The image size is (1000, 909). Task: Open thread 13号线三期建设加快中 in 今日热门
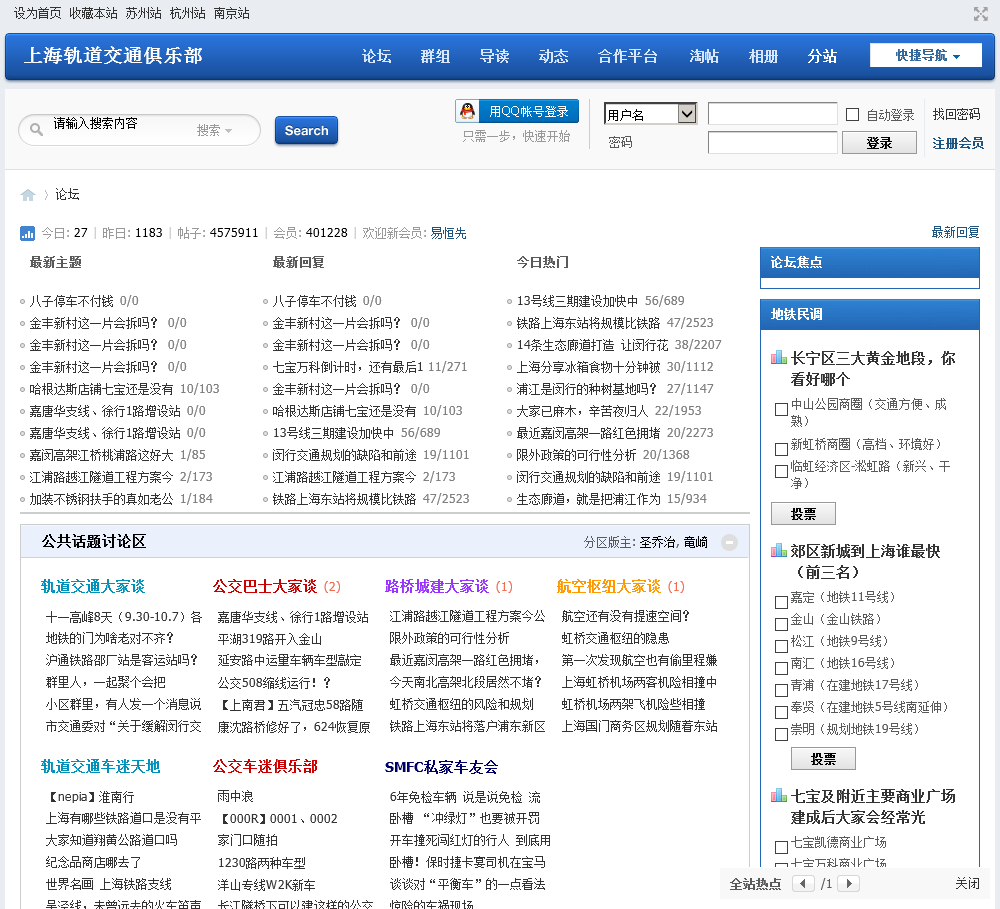coord(577,301)
